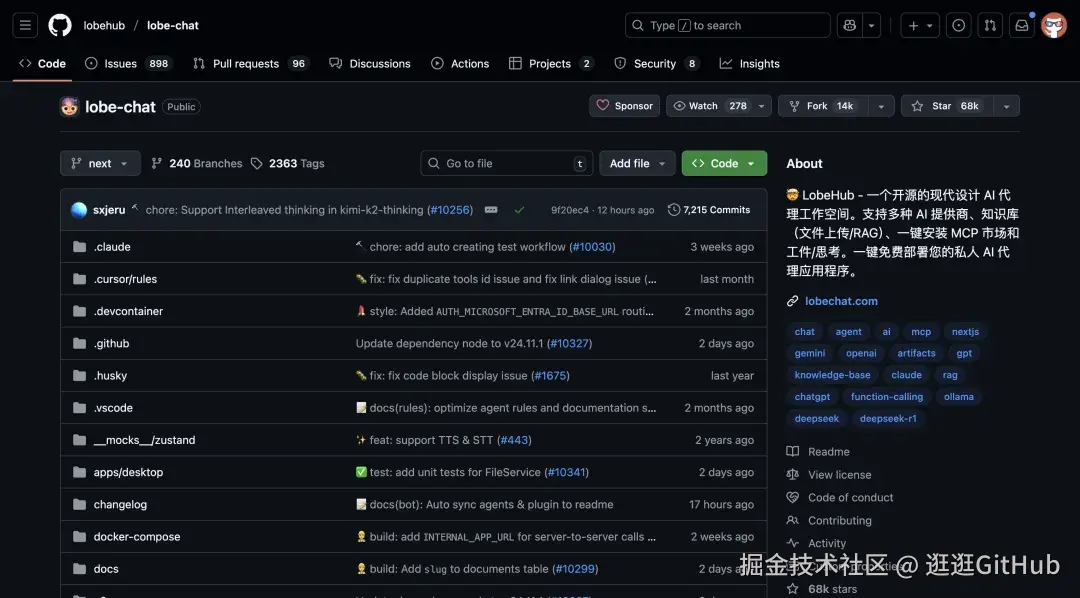
Task: Open the plus create-new dropdown
Action: (920, 25)
